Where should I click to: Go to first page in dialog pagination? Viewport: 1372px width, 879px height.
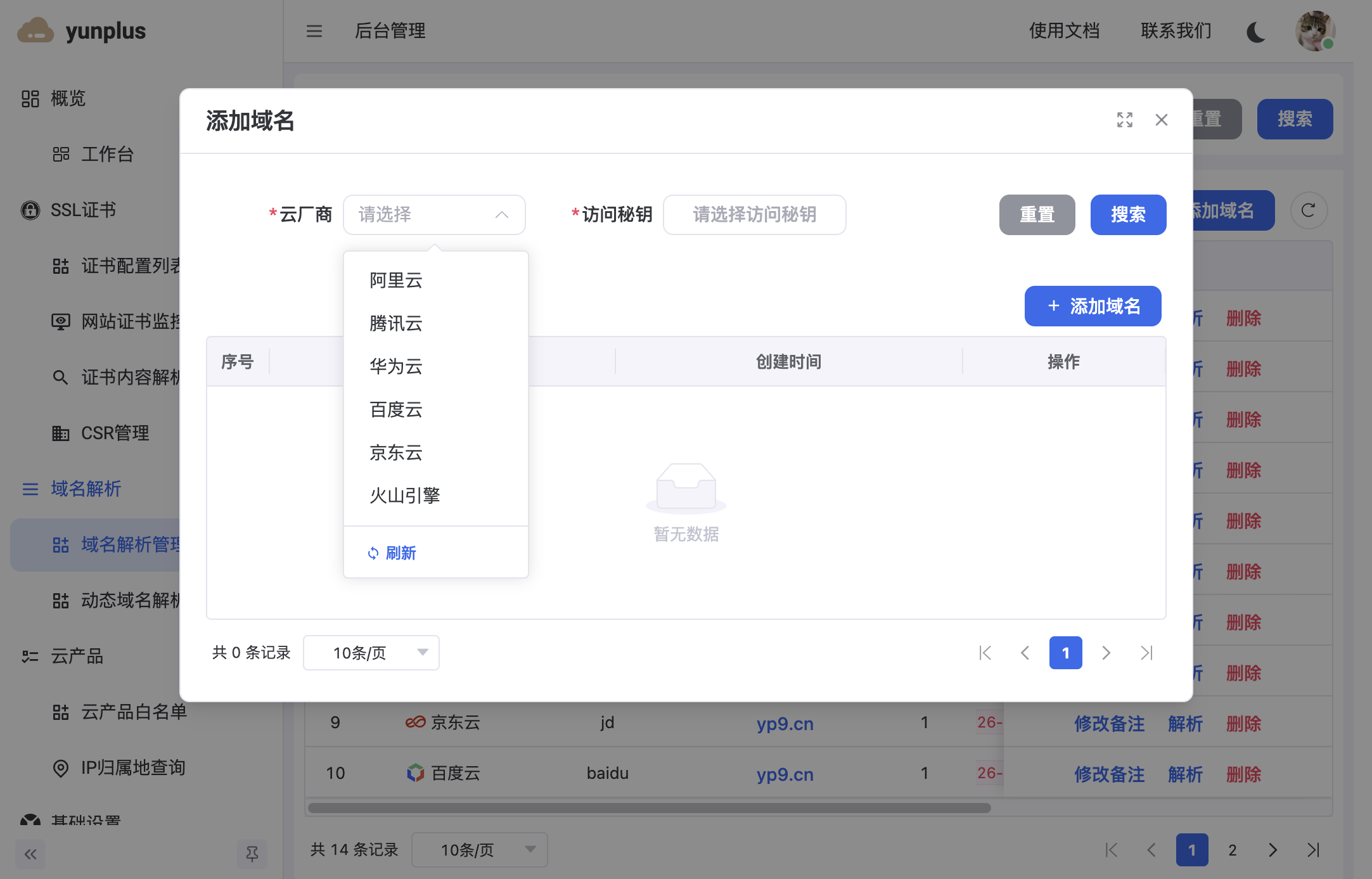click(985, 653)
